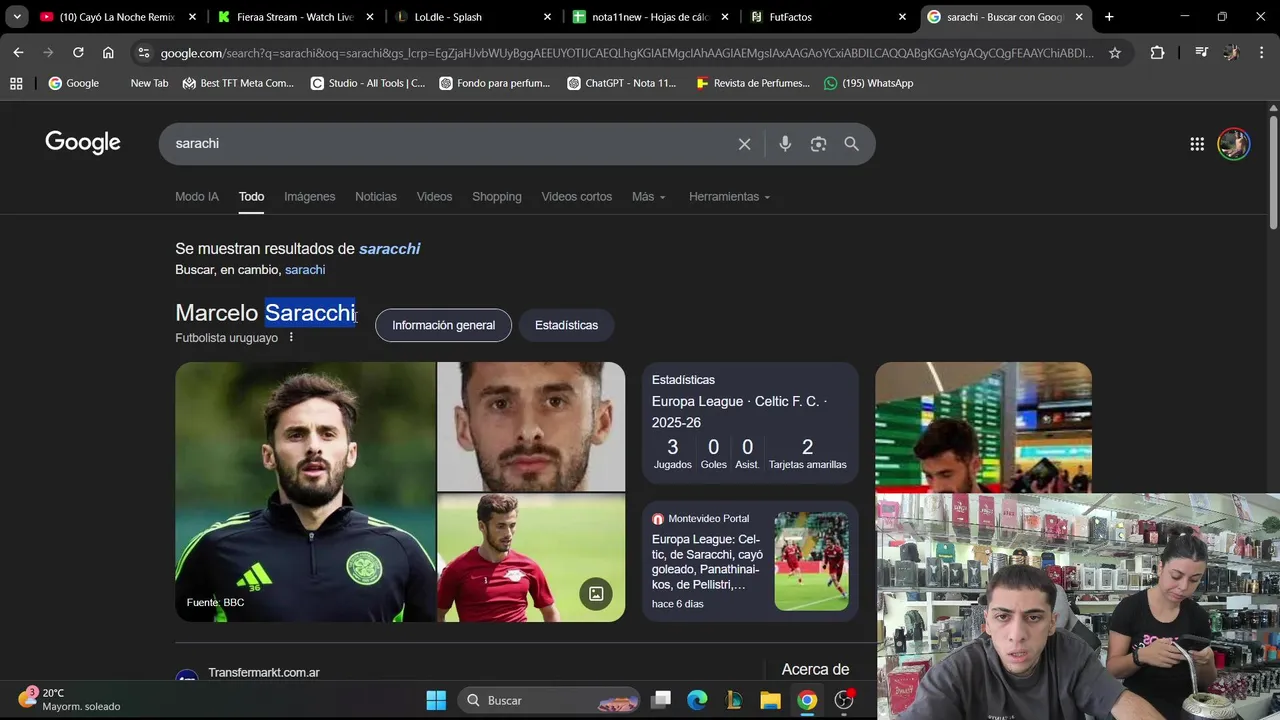1280x720 pixels.
Task: Open the OBS icon in taskbar
Action: (844, 700)
